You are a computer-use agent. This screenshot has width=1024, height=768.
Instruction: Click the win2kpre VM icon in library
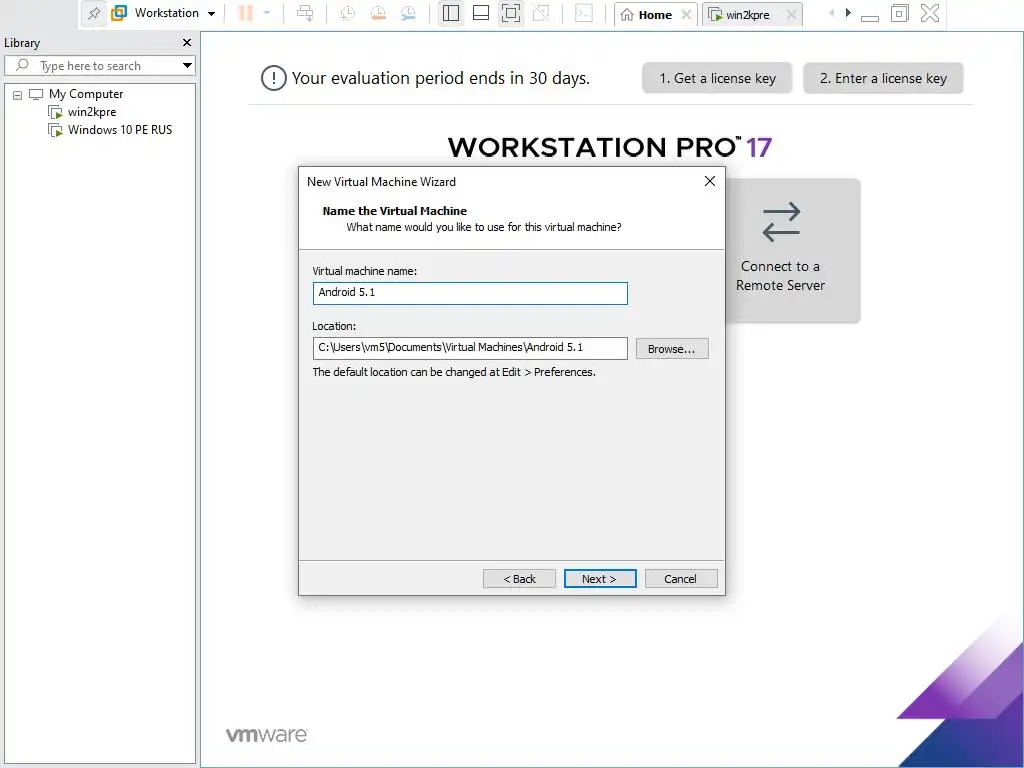[x=56, y=112]
